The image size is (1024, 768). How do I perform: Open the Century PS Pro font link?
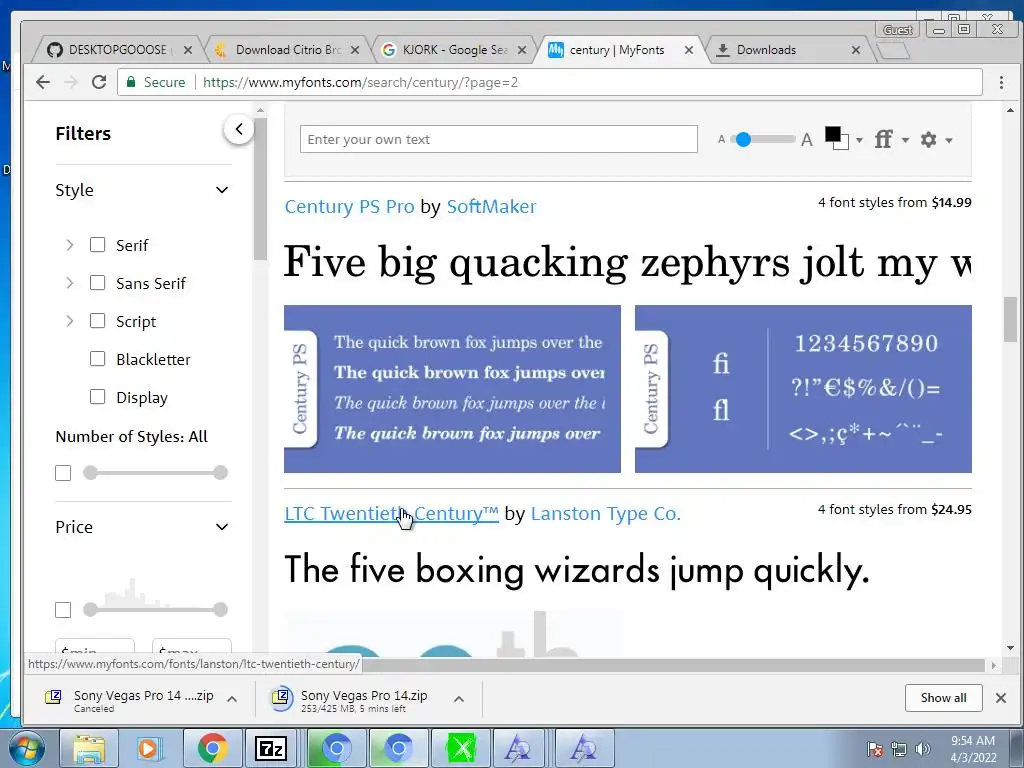click(x=349, y=206)
